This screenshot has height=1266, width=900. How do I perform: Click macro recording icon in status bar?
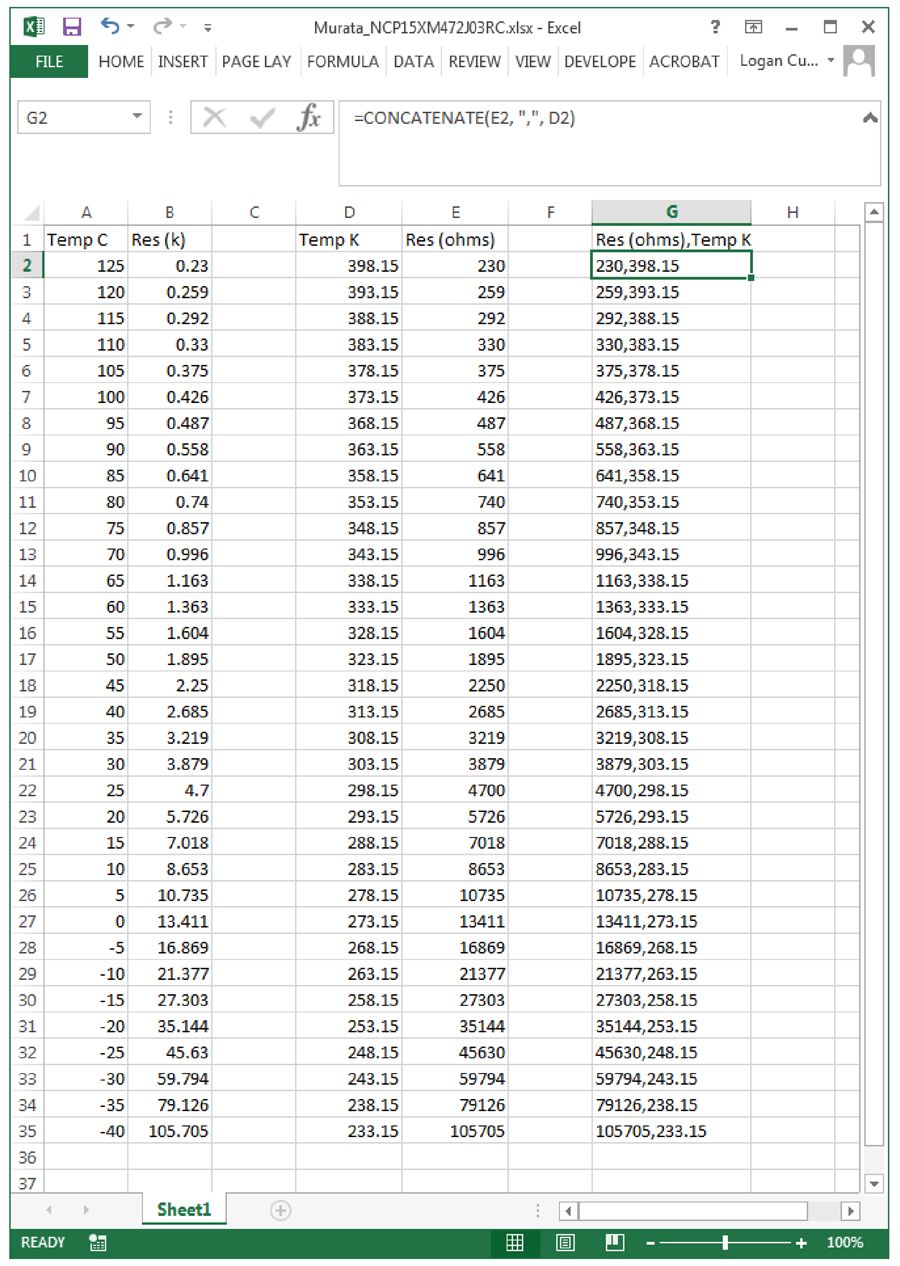click(x=98, y=1243)
